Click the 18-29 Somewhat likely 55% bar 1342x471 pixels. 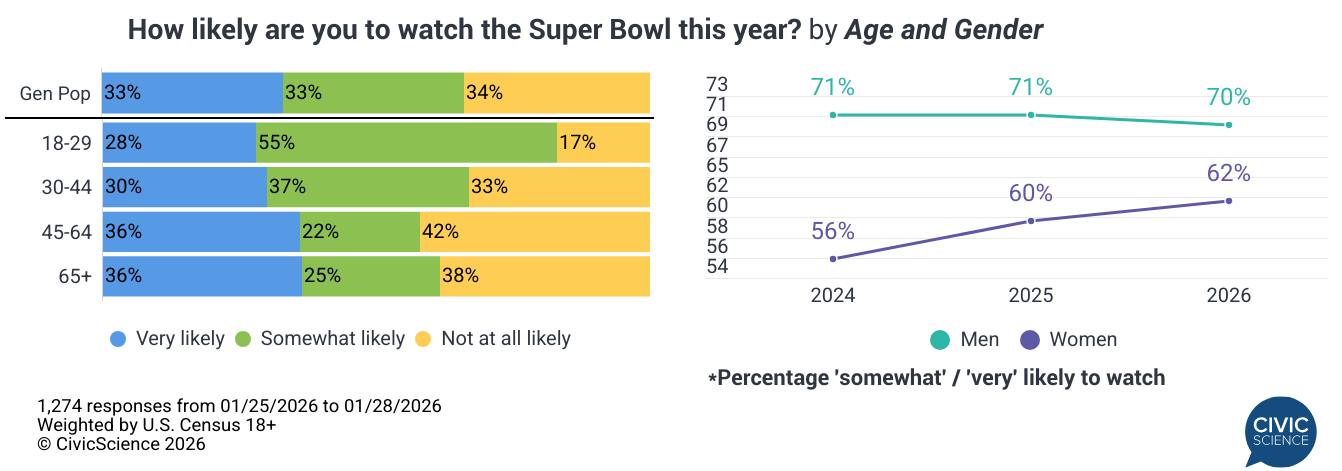406,142
